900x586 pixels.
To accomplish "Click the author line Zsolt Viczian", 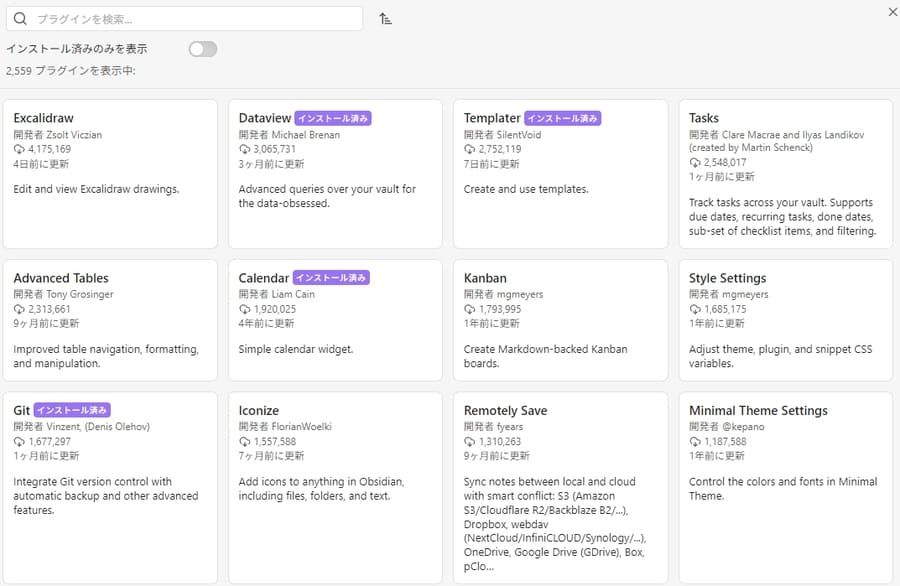I will coord(57,135).
